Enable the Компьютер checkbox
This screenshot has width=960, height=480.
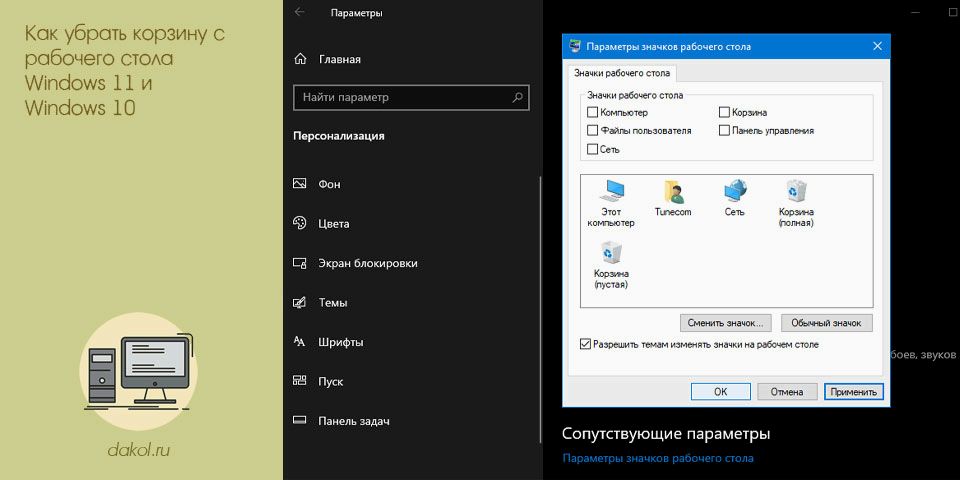pyautogui.click(x=592, y=112)
